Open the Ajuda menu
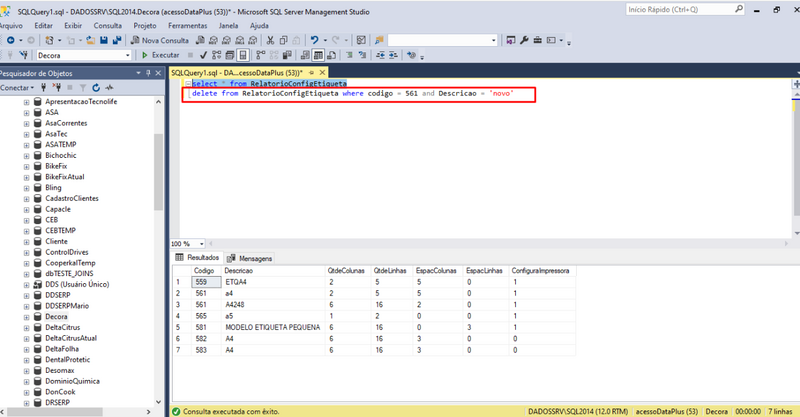Viewport: 800px width, 417px height. pyautogui.click(x=259, y=26)
